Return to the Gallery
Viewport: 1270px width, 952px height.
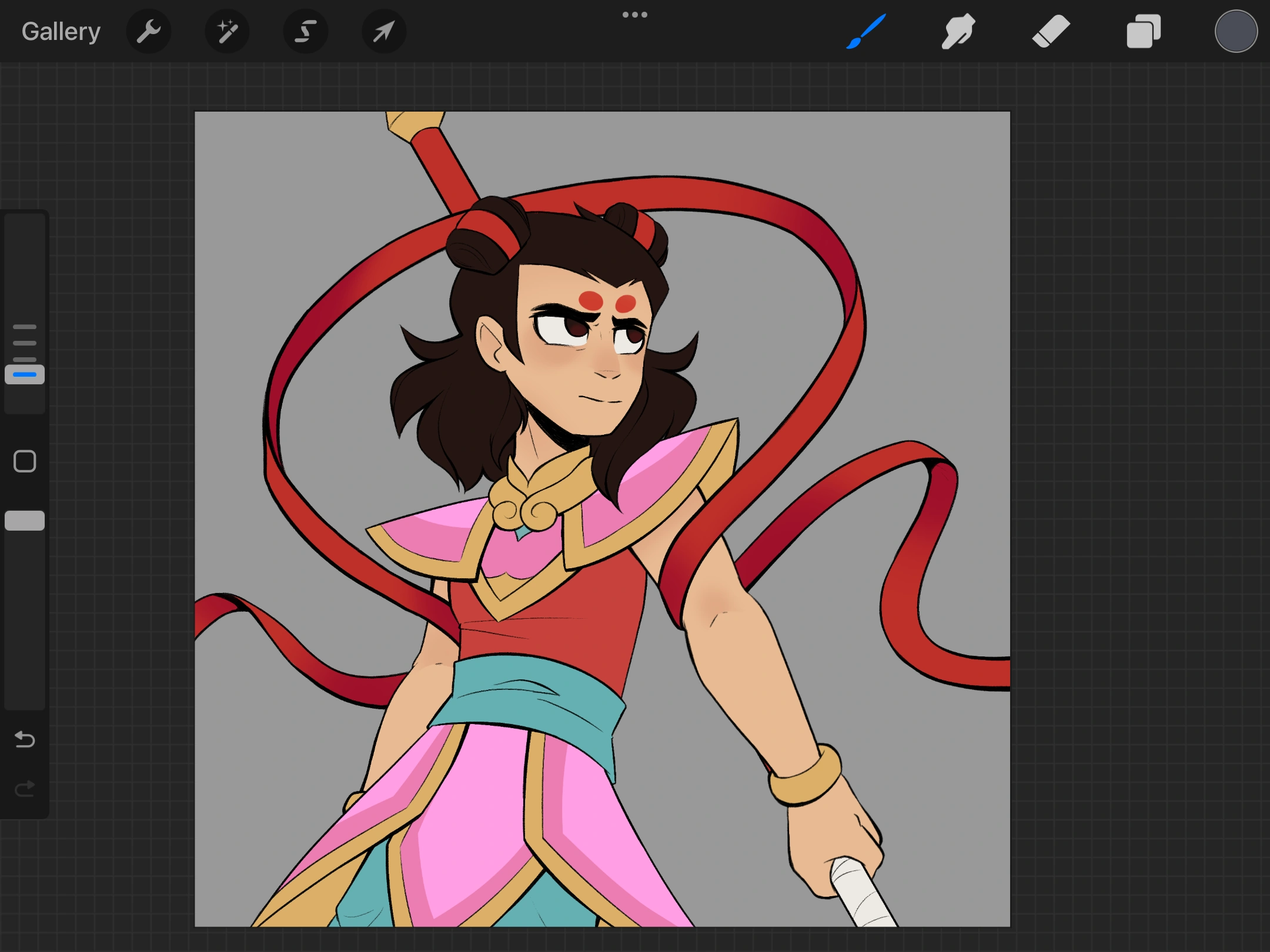click(x=61, y=31)
